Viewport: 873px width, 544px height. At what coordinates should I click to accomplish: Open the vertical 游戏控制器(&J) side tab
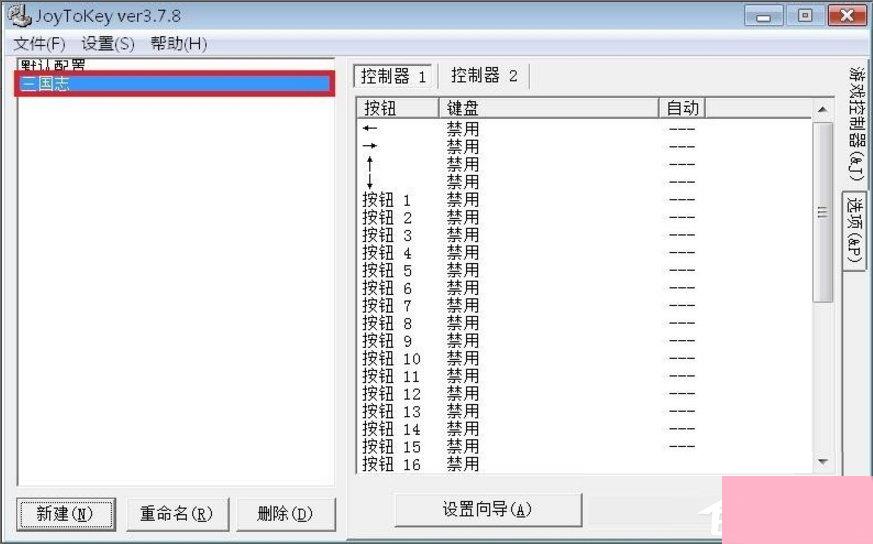click(857, 124)
